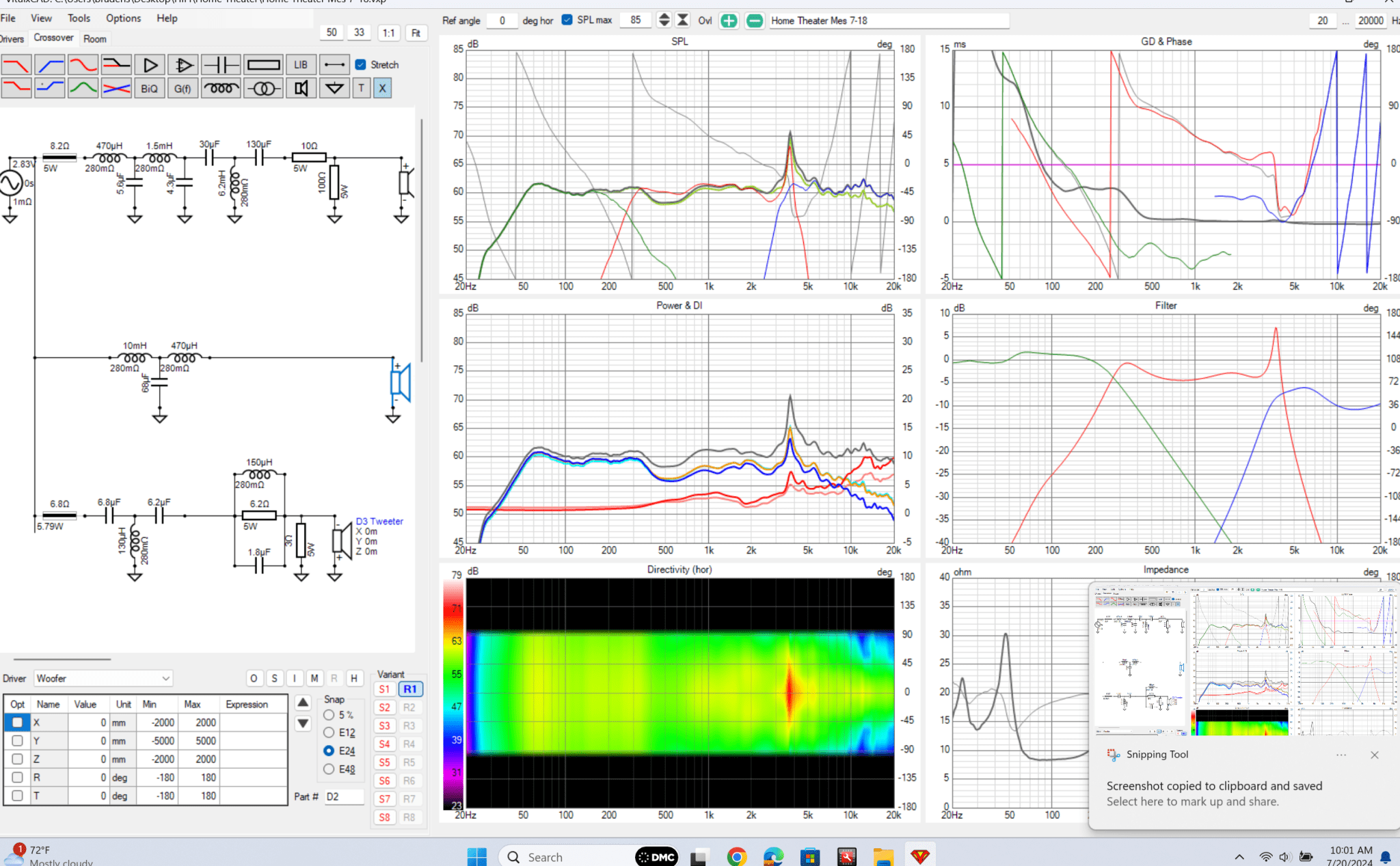Add a driver speaker component
Viewport: 1400px width, 866px height.
click(x=301, y=88)
